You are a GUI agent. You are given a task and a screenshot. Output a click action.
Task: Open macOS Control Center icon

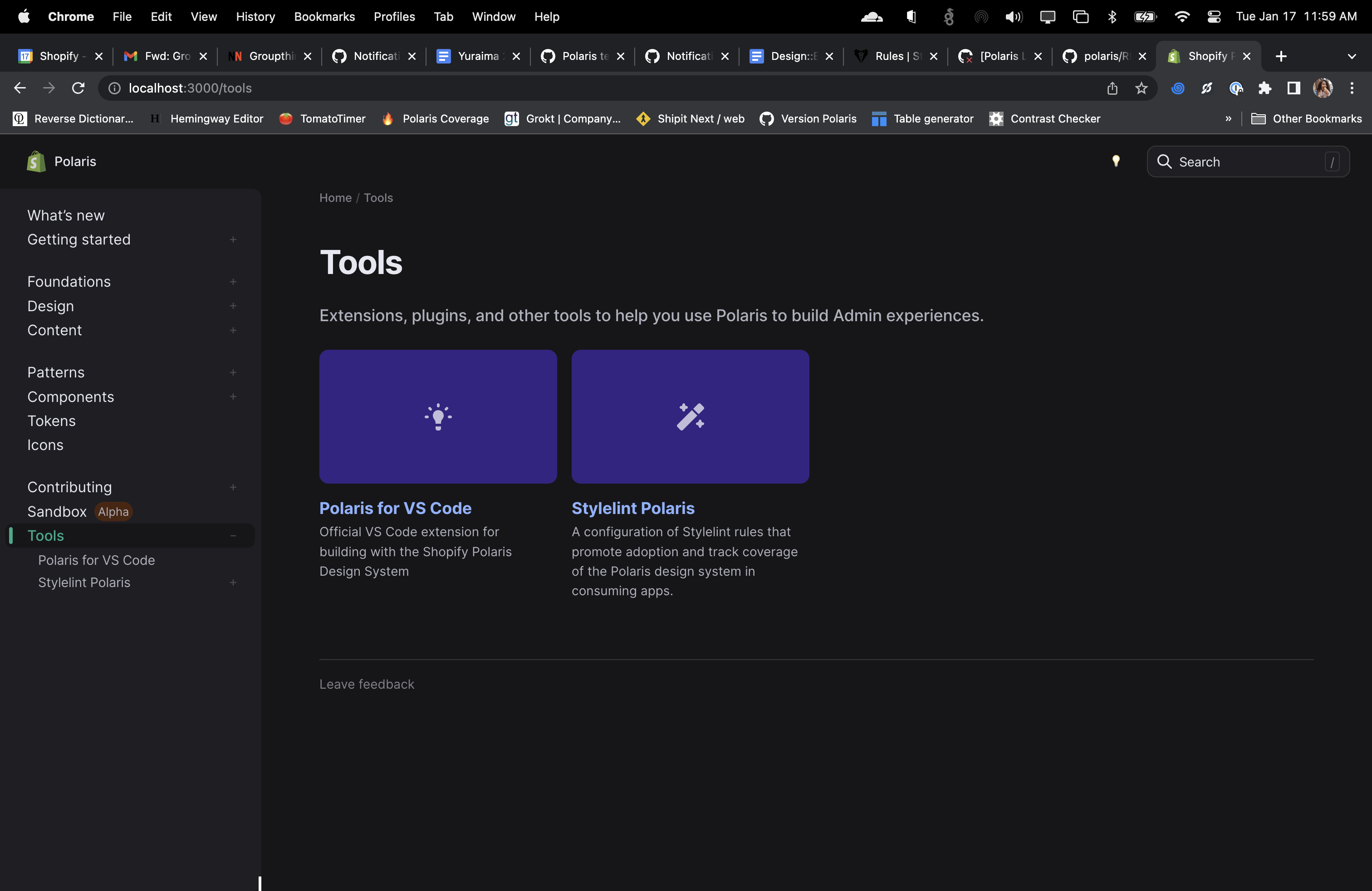1214,17
